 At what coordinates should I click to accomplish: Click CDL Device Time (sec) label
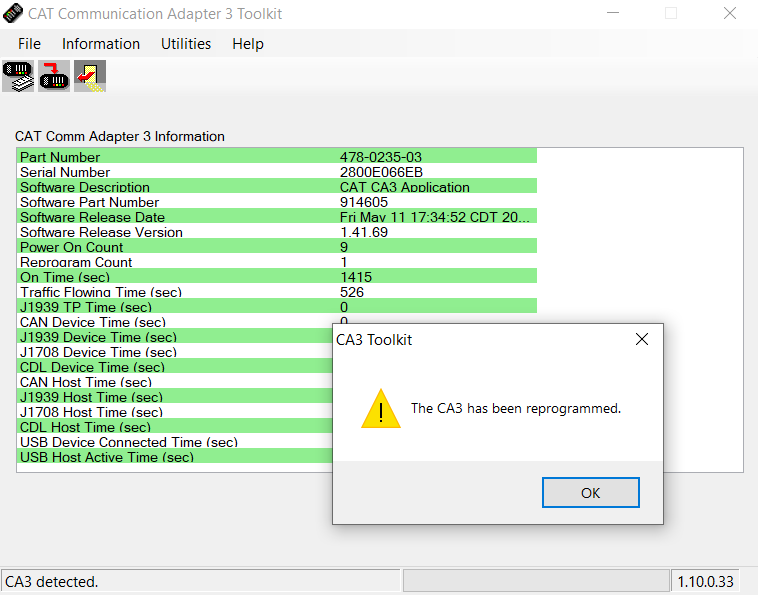pos(92,367)
